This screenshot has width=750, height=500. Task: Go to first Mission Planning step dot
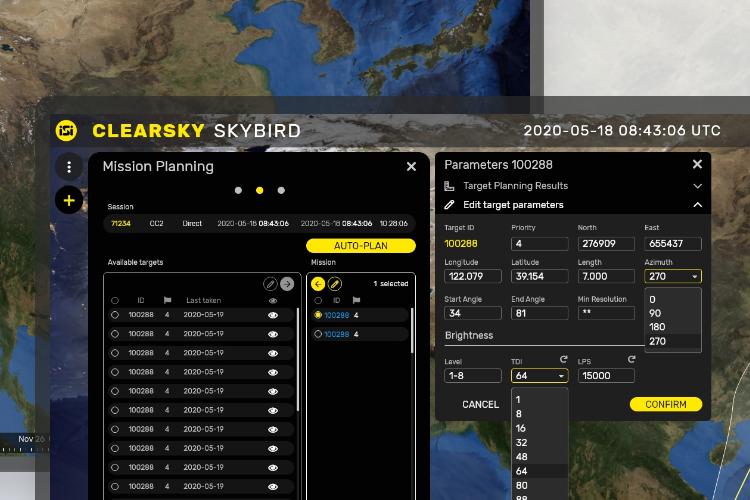pos(238,190)
